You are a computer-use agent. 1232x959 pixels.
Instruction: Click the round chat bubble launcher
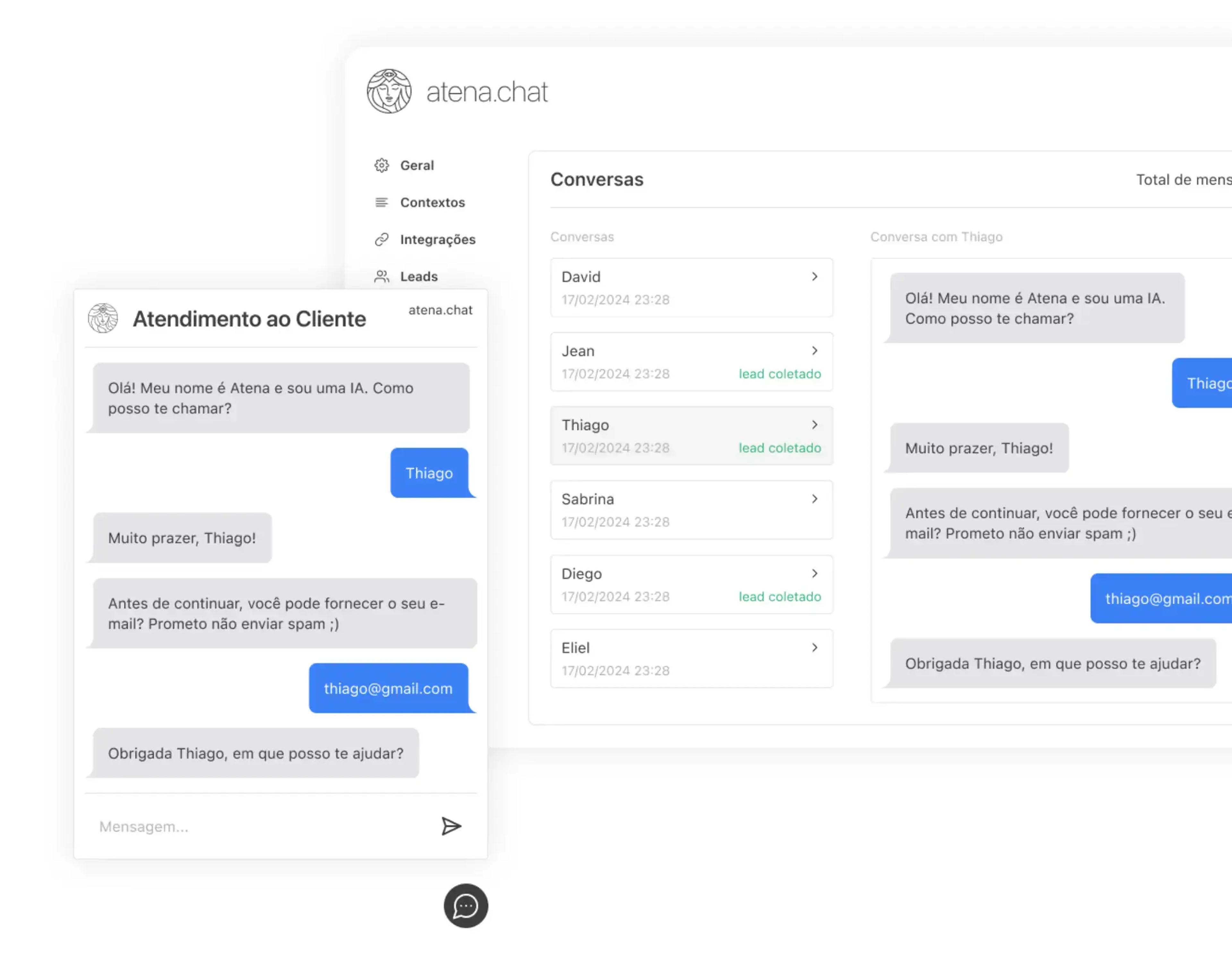pos(466,906)
